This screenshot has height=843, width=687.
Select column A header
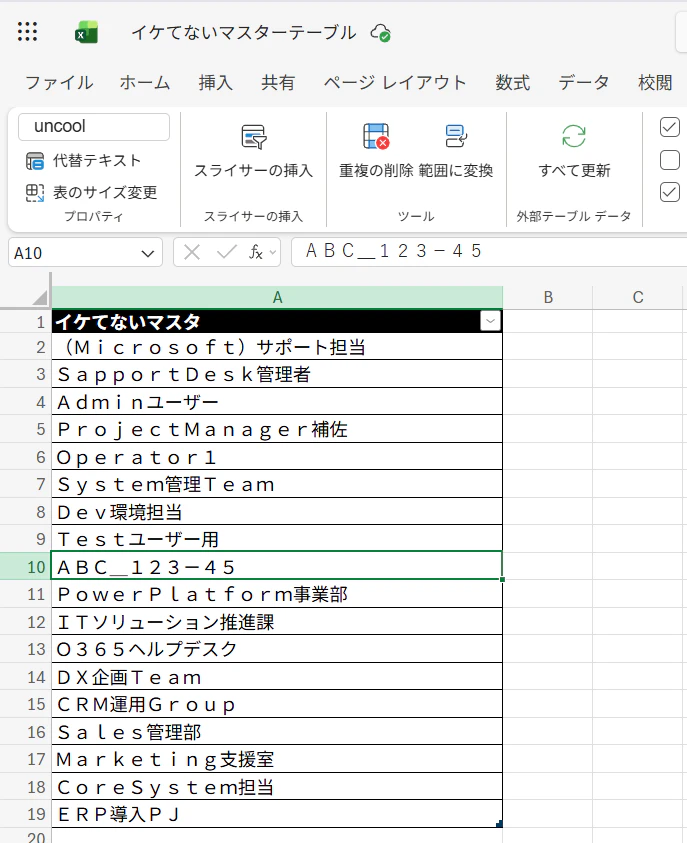(277, 297)
